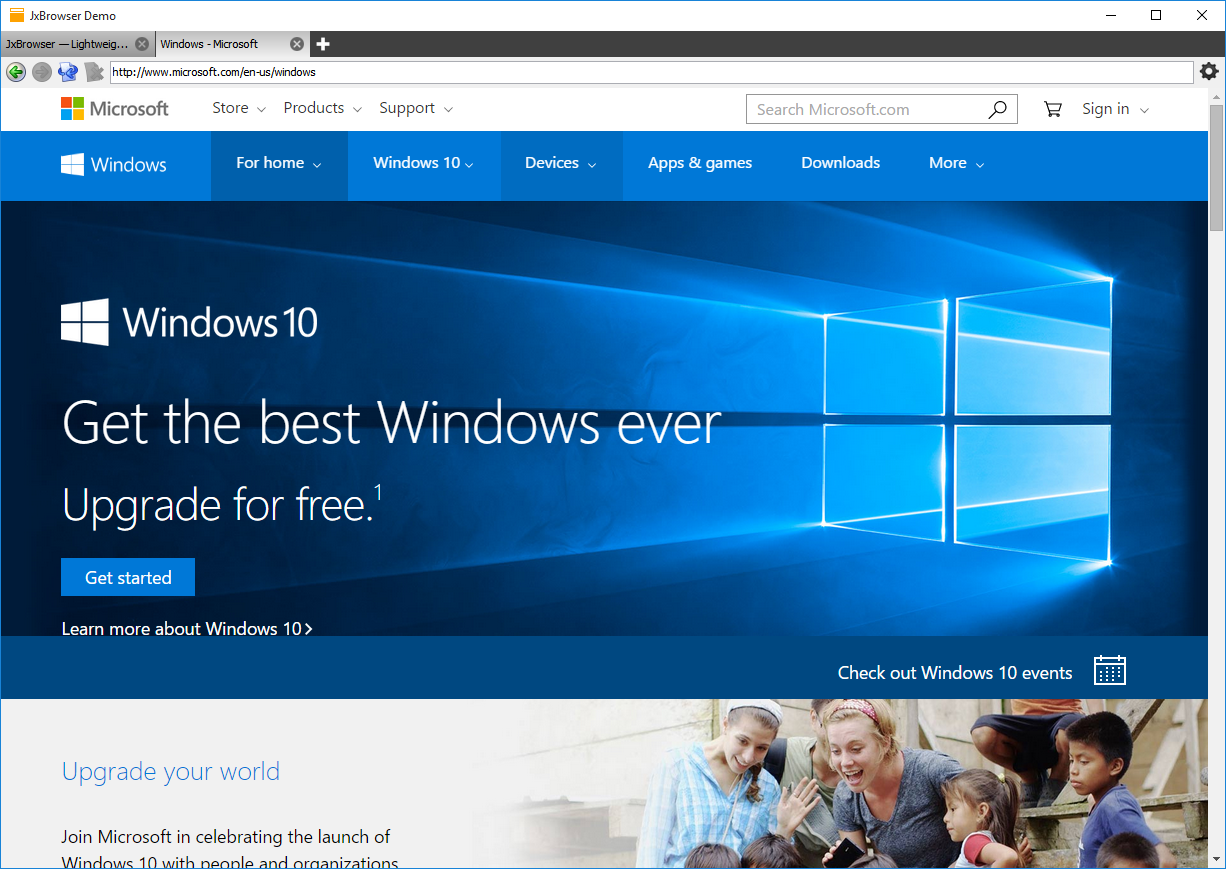
Task: Click the greyed forward navigation arrow
Action: [x=42, y=72]
